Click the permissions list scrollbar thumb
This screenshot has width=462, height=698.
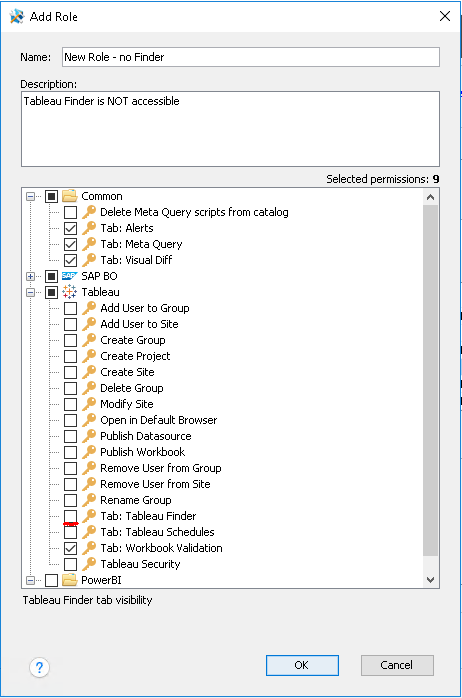430,381
